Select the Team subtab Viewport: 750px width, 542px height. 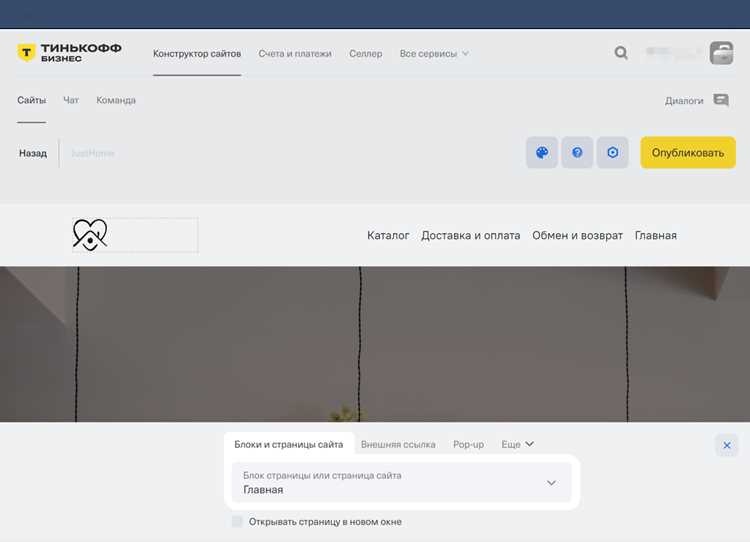116,100
